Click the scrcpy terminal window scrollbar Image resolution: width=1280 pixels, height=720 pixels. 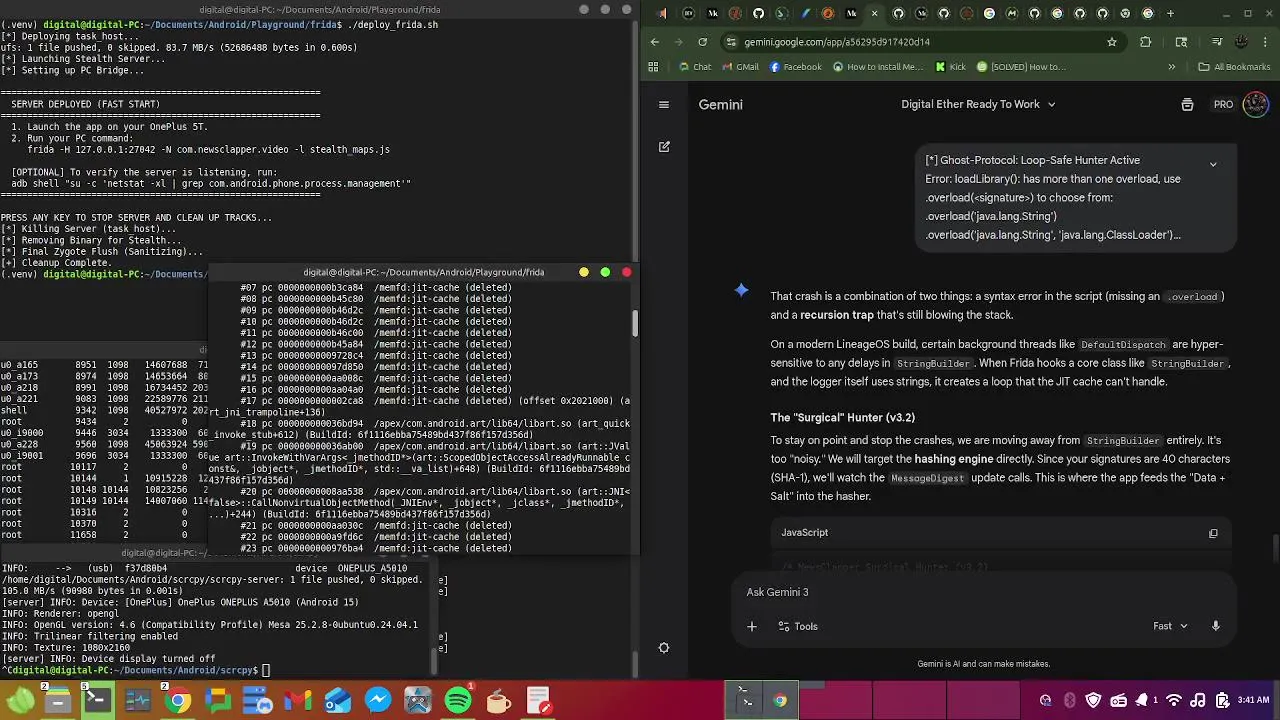click(434, 661)
